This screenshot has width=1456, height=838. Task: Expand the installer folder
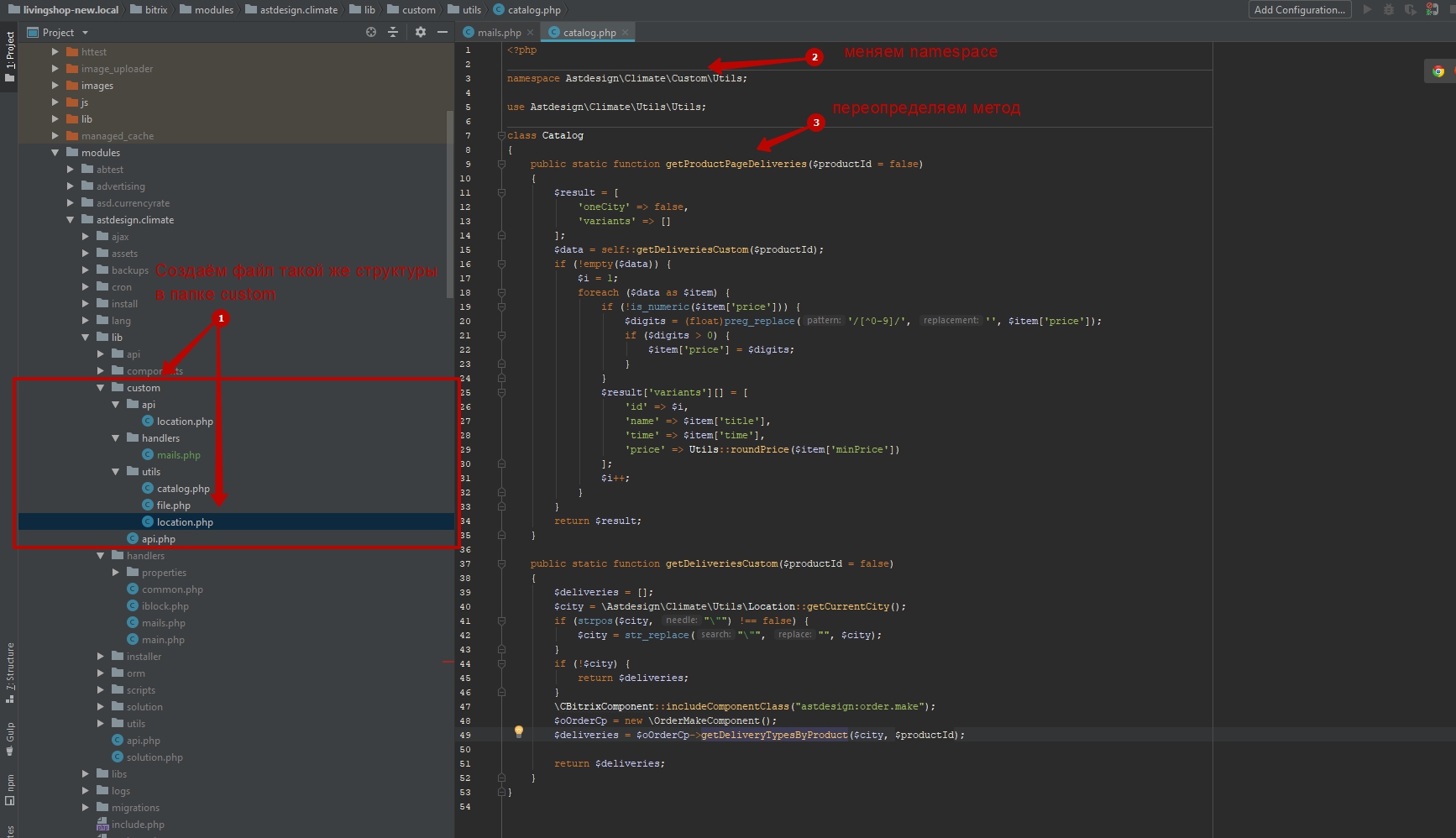pyautogui.click(x=101, y=657)
